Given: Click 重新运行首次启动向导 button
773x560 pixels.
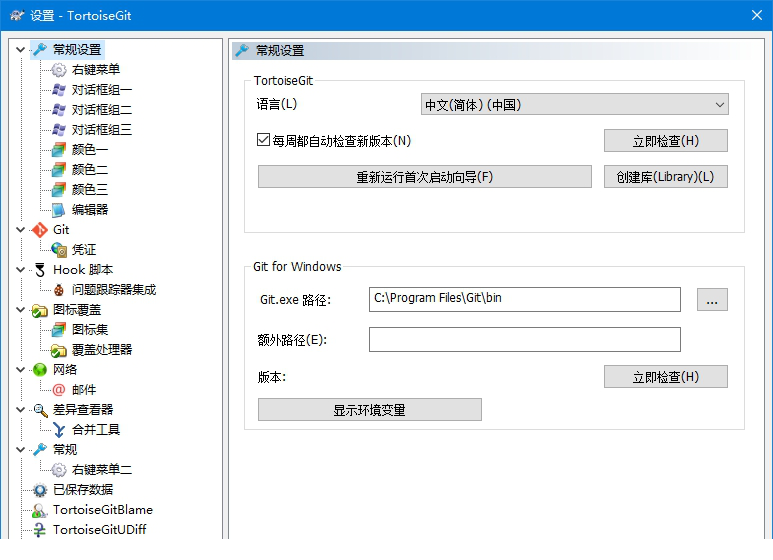Looking at the screenshot, I should pos(424,177).
